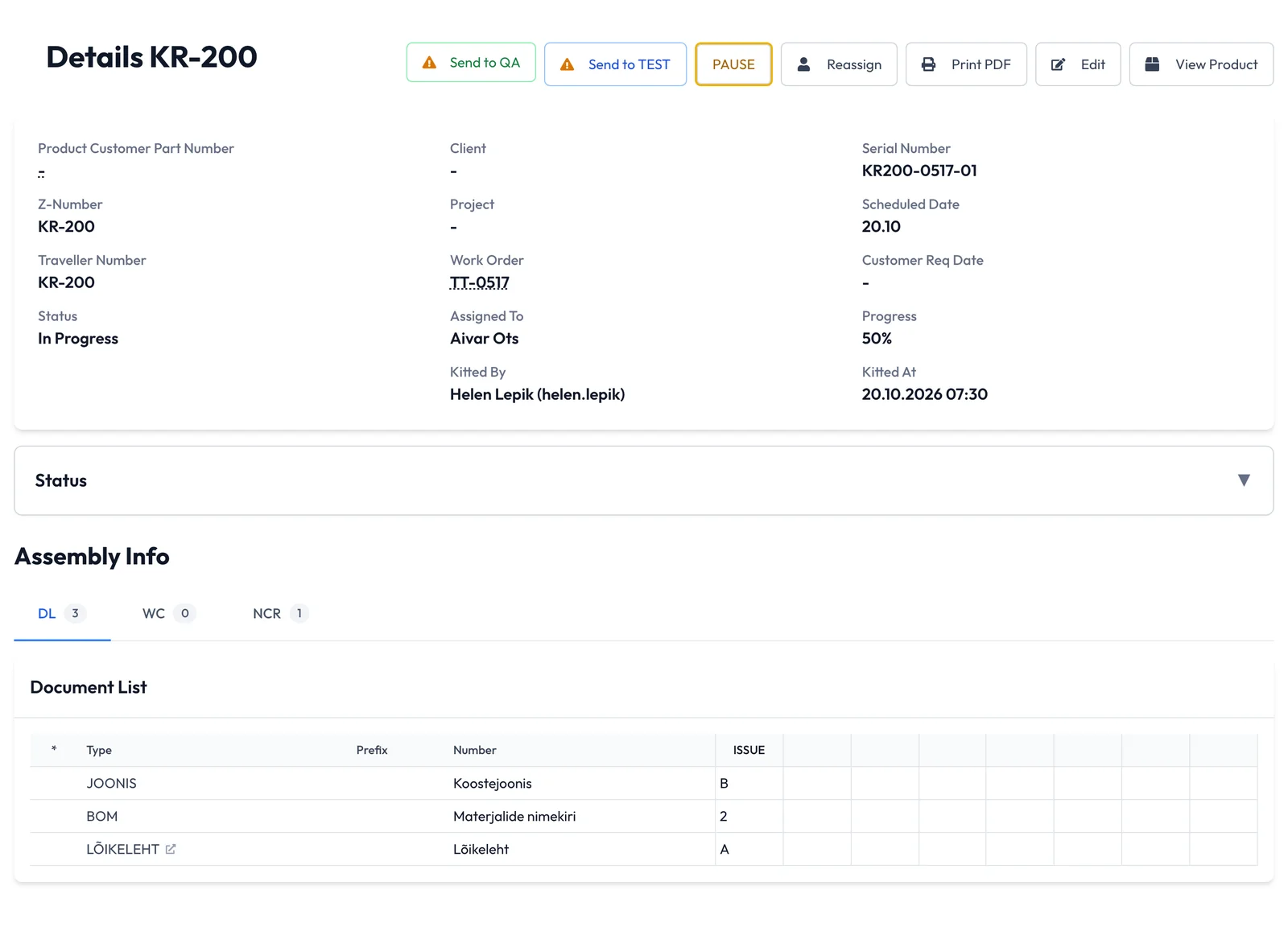Click the Lõikeleht number cell
Screen dimensions: 1288x935
pos(481,849)
